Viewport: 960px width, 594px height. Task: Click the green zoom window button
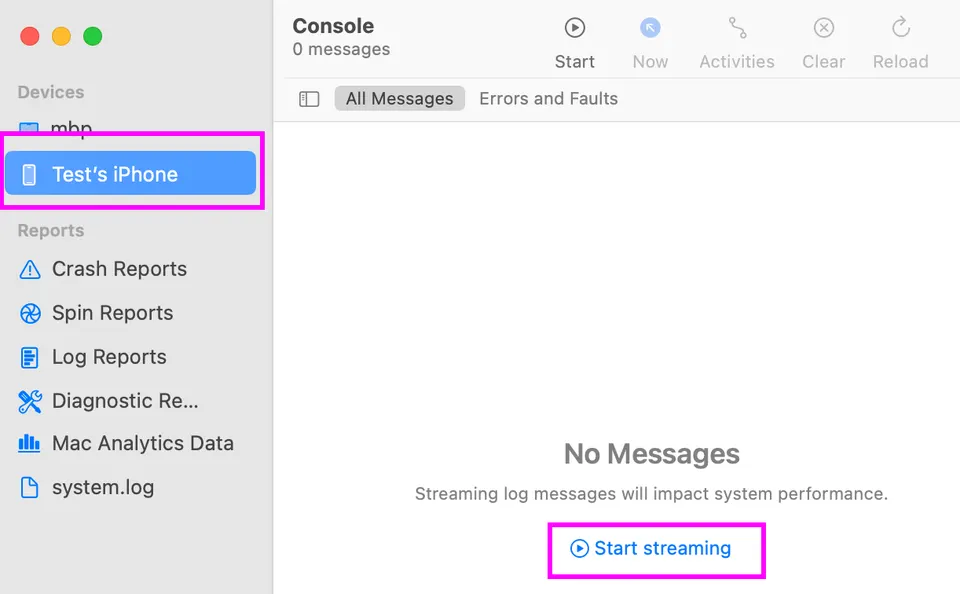pos(93,36)
